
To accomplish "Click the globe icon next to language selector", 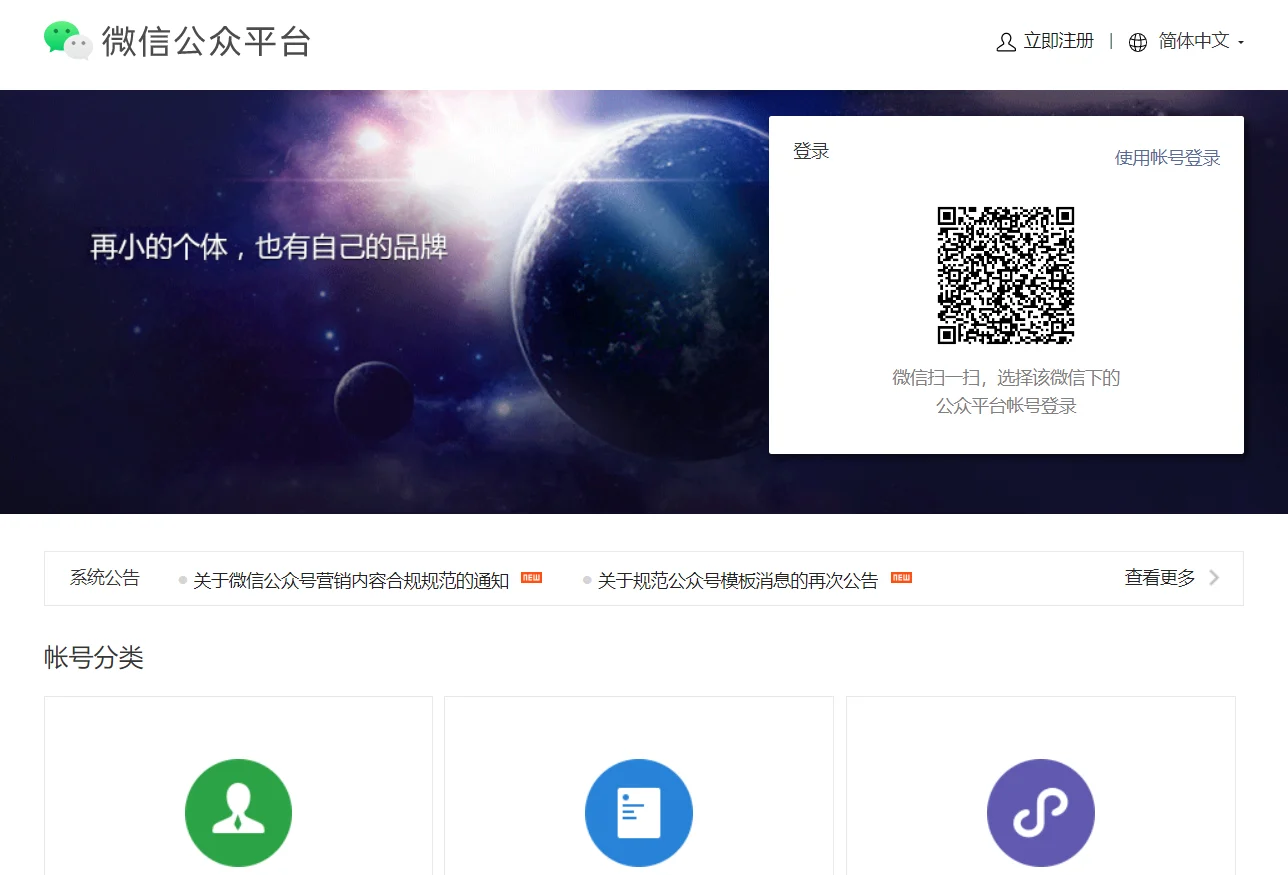I will click(x=1137, y=42).
